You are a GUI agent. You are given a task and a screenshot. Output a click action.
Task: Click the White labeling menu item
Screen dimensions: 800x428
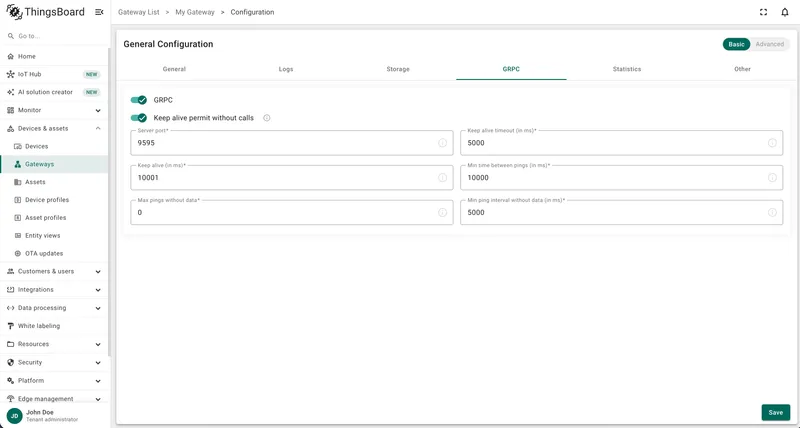point(54,326)
